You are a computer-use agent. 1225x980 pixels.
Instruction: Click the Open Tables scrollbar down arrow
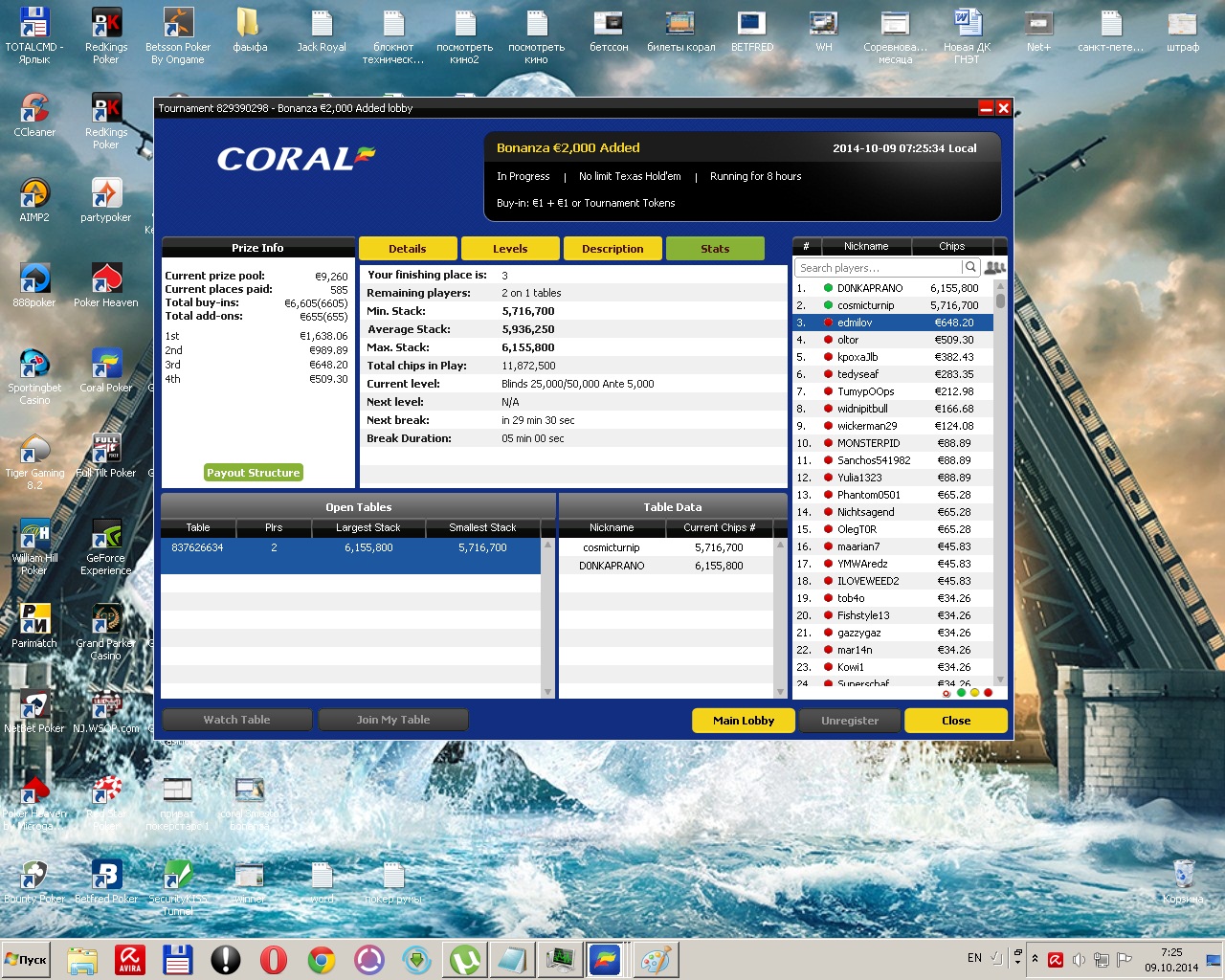pos(548,692)
